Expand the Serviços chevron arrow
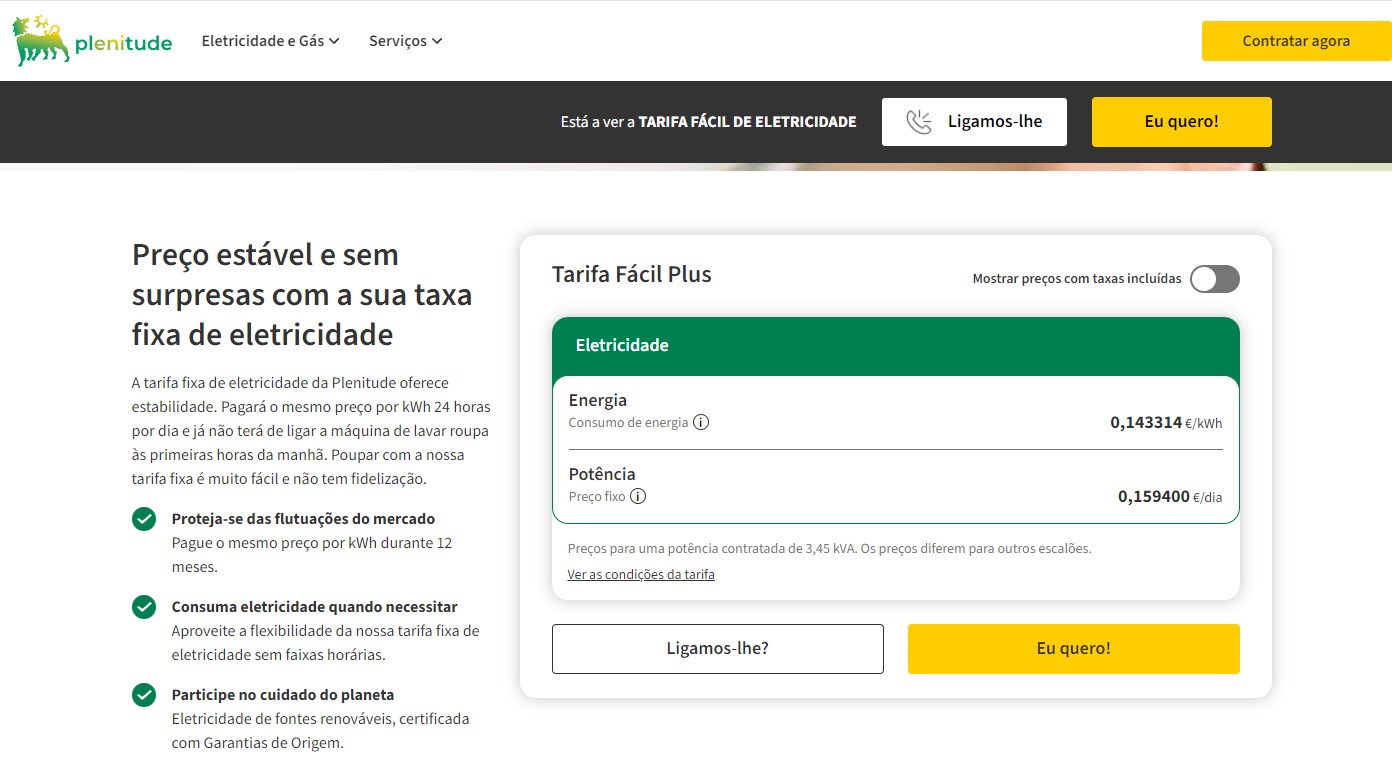1392x772 pixels. click(x=437, y=41)
